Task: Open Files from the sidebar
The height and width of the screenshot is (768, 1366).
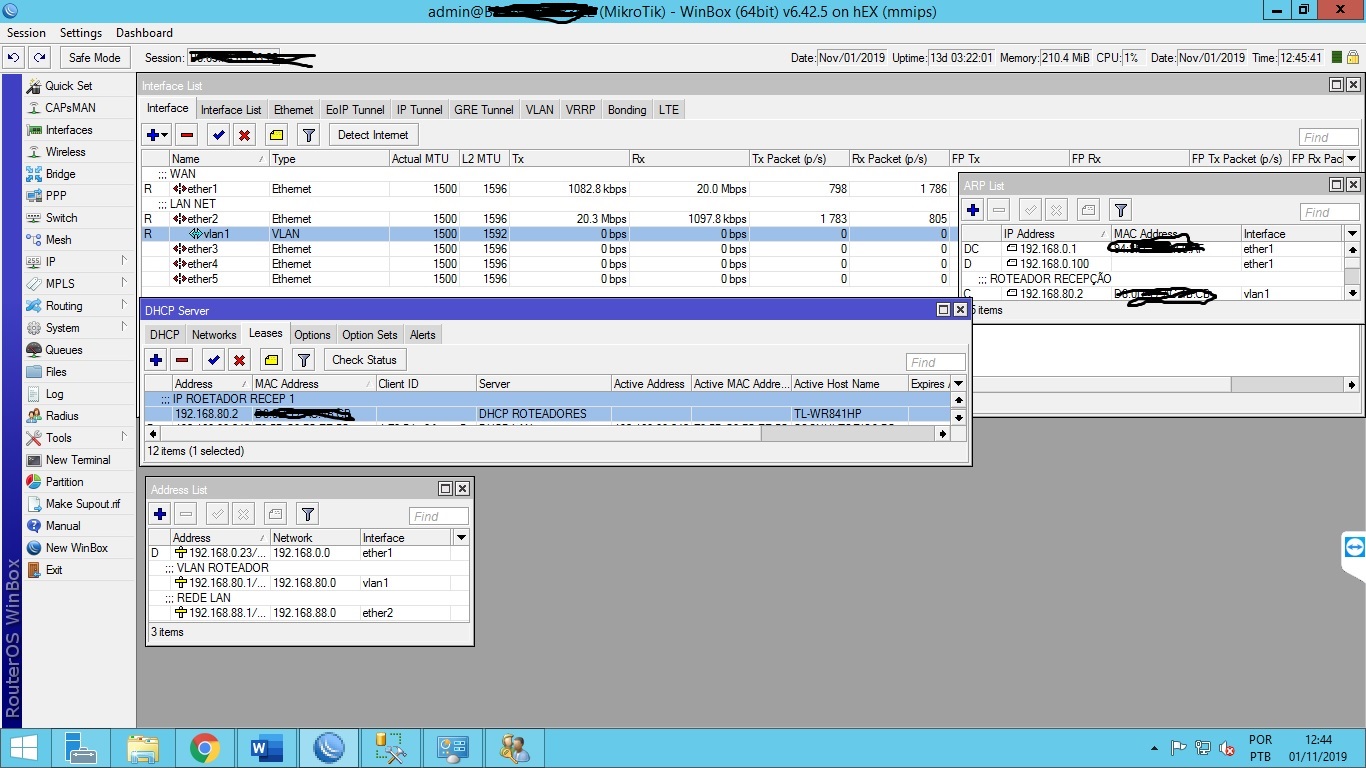Action: (x=56, y=372)
